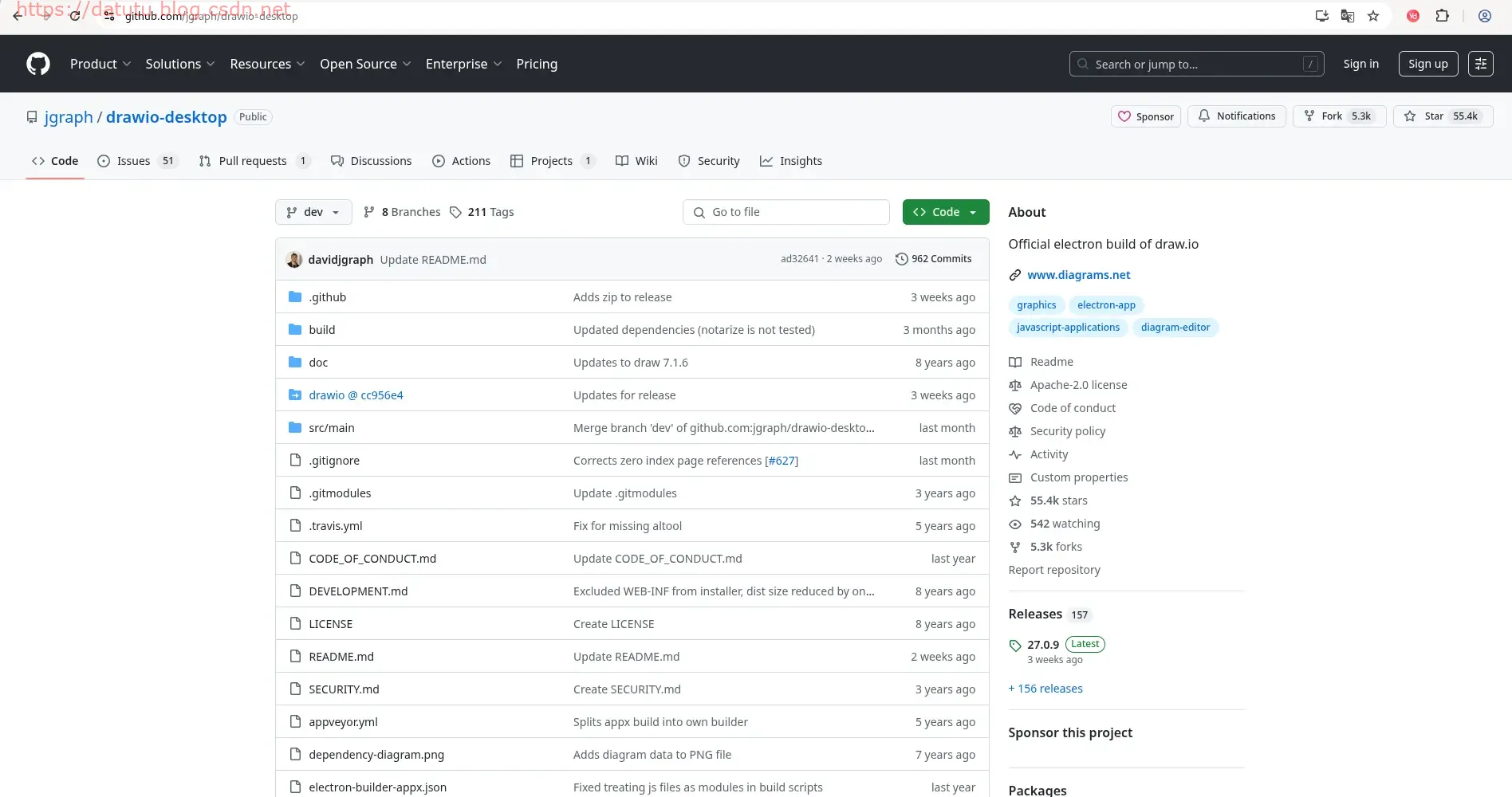Click the .github folder icon
This screenshot has height=797, width=1512.
coord(295,296)
